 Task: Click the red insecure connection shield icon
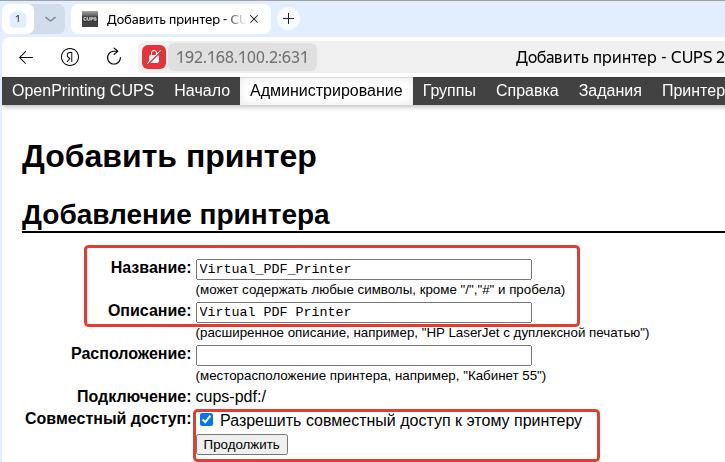(154, 57)
